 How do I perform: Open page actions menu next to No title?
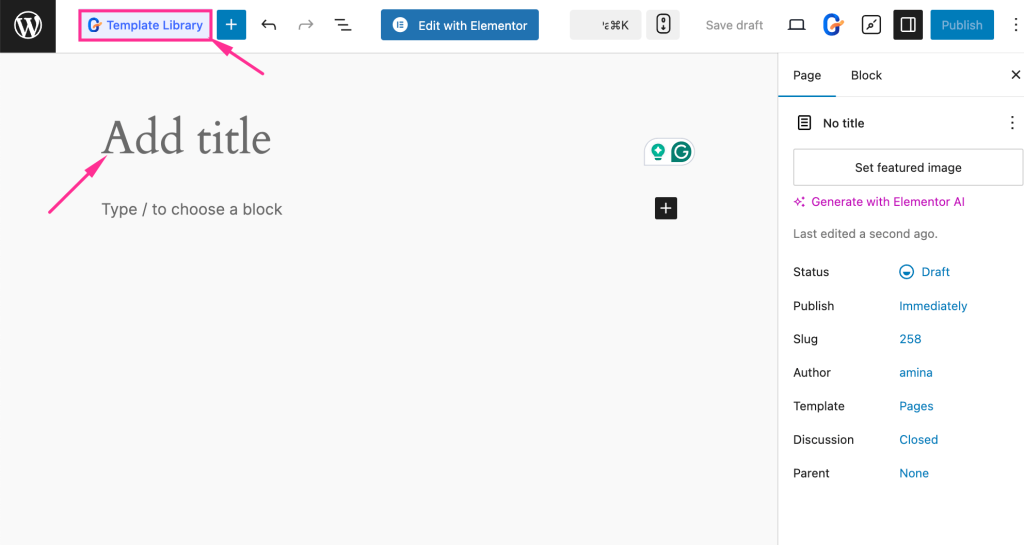click(x=1012, y=123)
